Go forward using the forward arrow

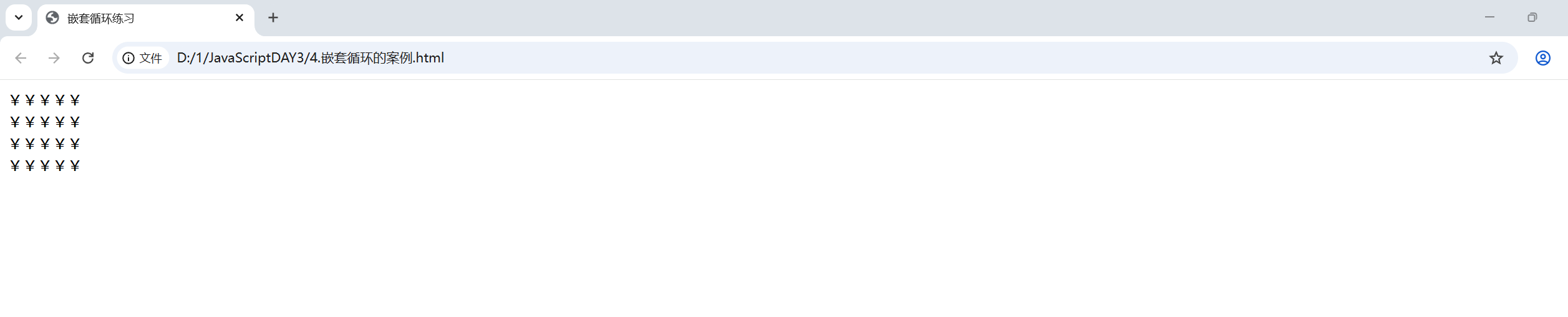[x=54, y=58]
